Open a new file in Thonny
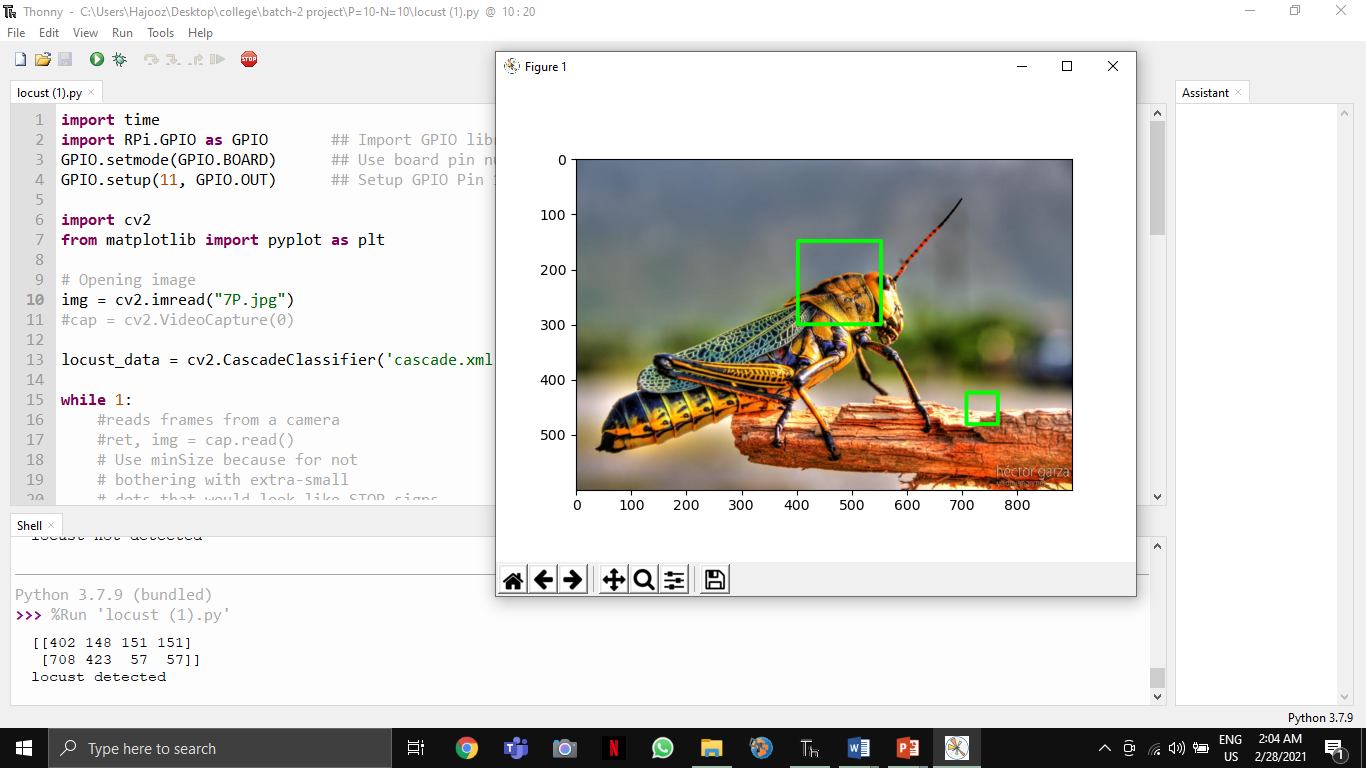Image resolution: width=1366 pixels, height=768 pixels. click(x=20, y=59)
